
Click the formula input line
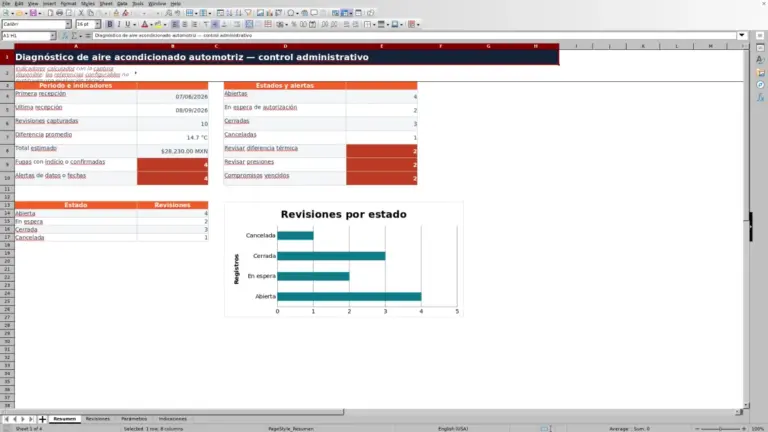point(414,35)
